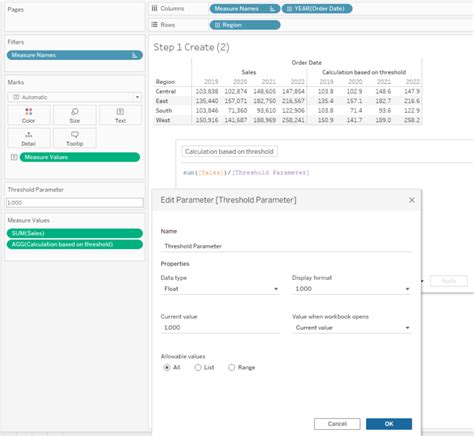Click the Pages shelf label

click(16, 10)
